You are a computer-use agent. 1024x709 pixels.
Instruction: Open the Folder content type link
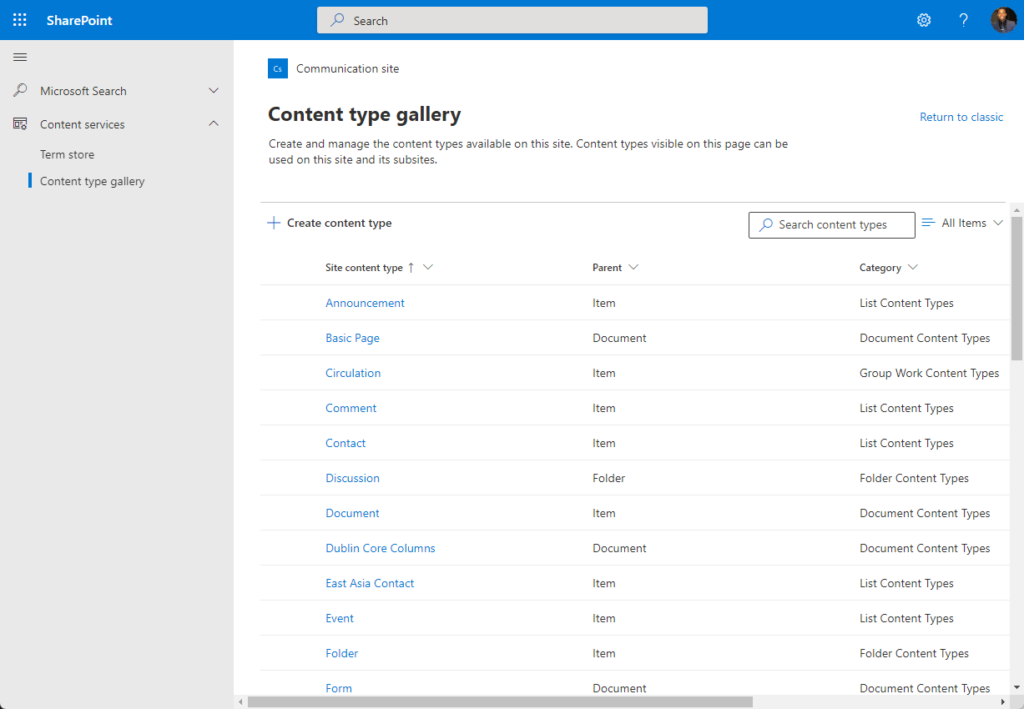click(x=342, y=654)
